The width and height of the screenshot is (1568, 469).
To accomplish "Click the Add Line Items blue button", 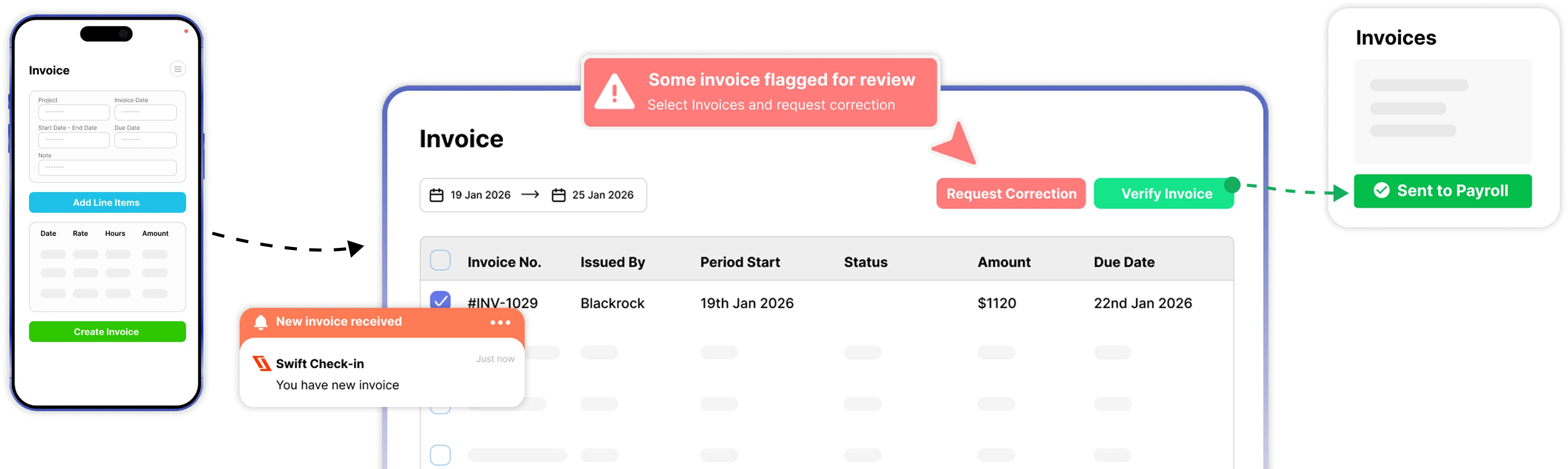I will point(107,202).
